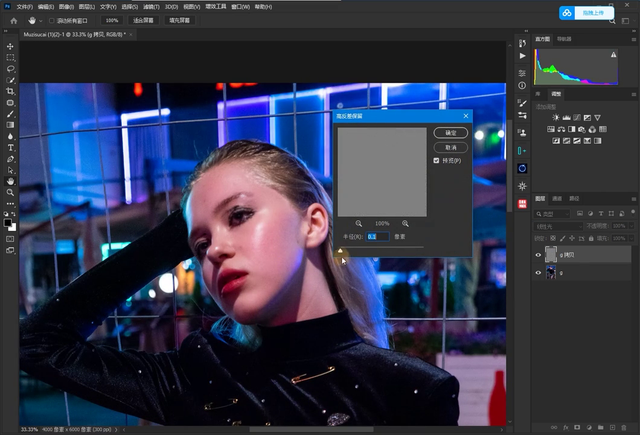Switch to the 导航器 (Navigator) tab
The image size is (640, 435).
[x=564, y=39]
